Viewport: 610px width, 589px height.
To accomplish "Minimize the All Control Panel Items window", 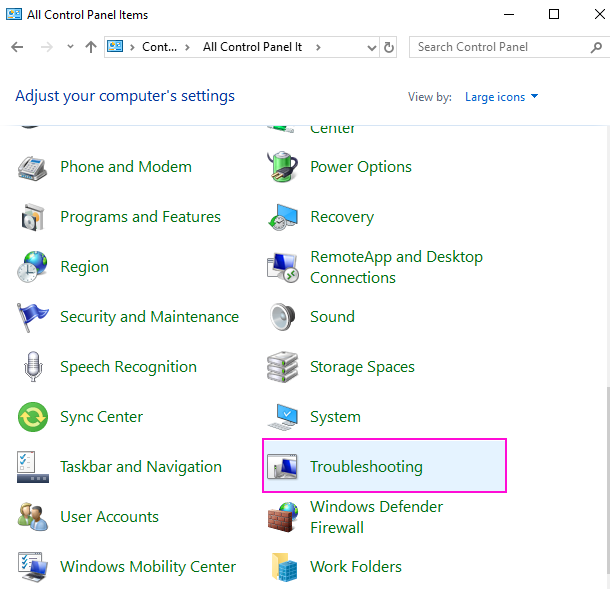I will pyautogui.click(x=508, y=14).
